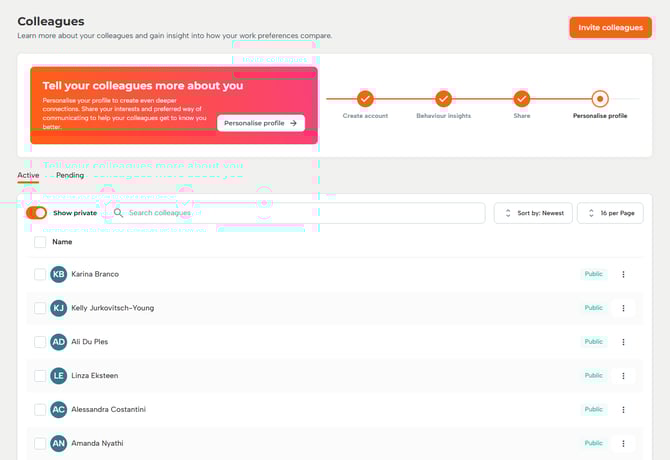Click the name Linza Eksteen
Viewport: 670px width, 460px height.
tap(95, 376)
